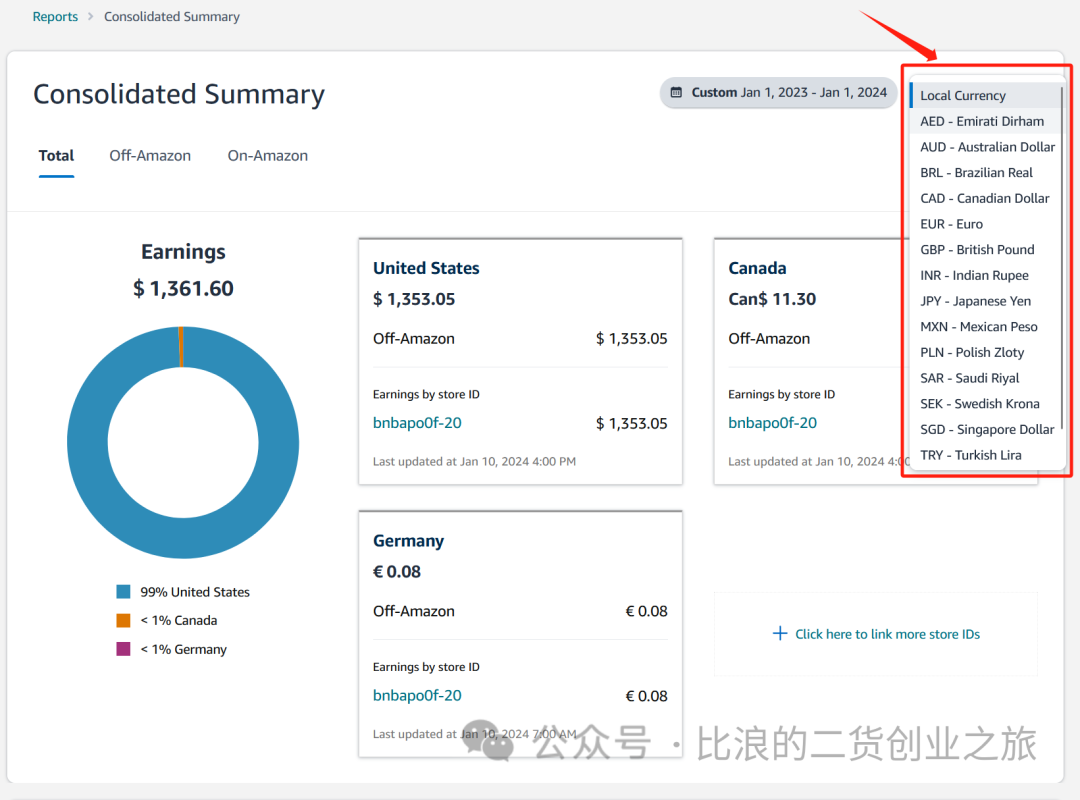Choose INR - Indian Rupee currency
This screenshot has height=800, width=1080.
click(986, 275)
